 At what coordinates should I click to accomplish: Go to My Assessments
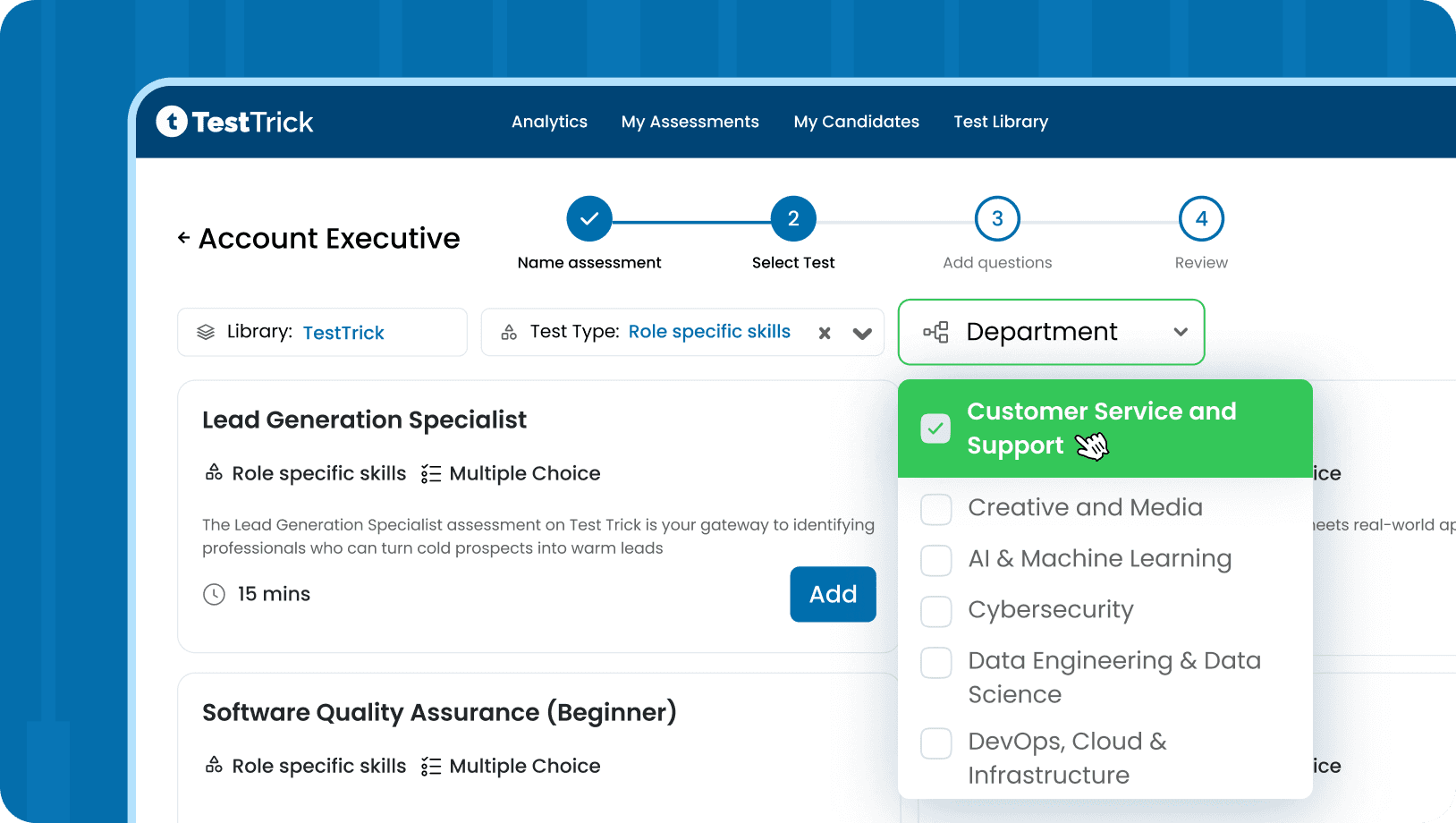(x=690, y=122)
